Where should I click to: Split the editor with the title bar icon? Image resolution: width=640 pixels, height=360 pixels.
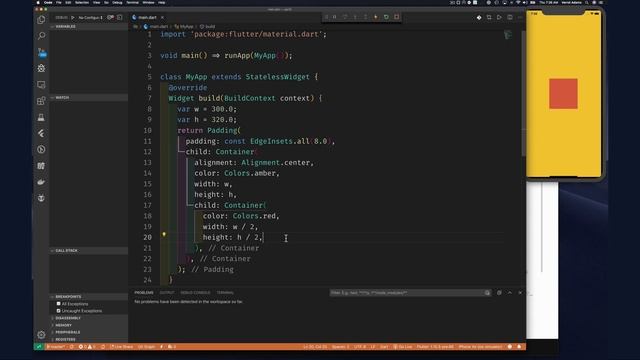click(x=510, y=18)
